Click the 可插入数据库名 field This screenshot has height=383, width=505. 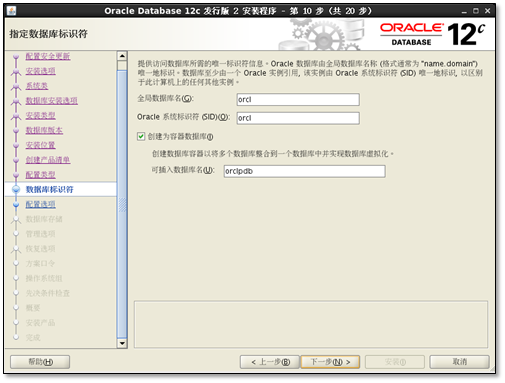click(304, 171)
